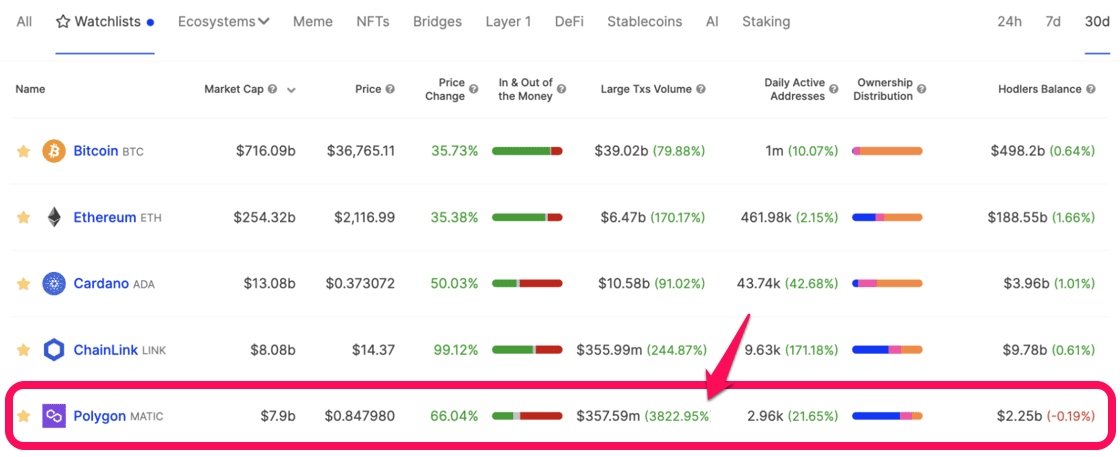
Task: Open the Polygon asset link
Action: 99,416
